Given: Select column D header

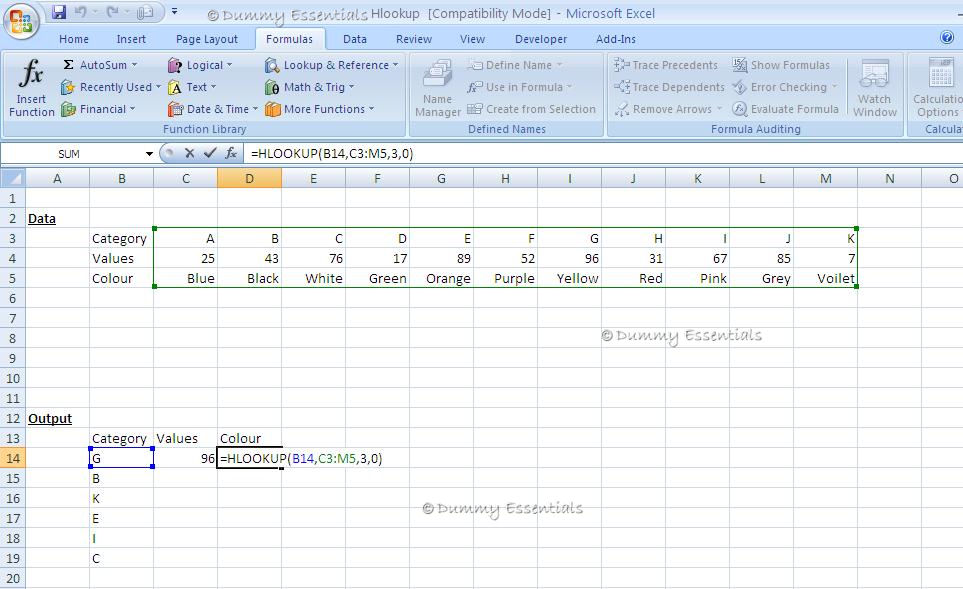Looking at the screenshot, I should (x=249, y=179).
